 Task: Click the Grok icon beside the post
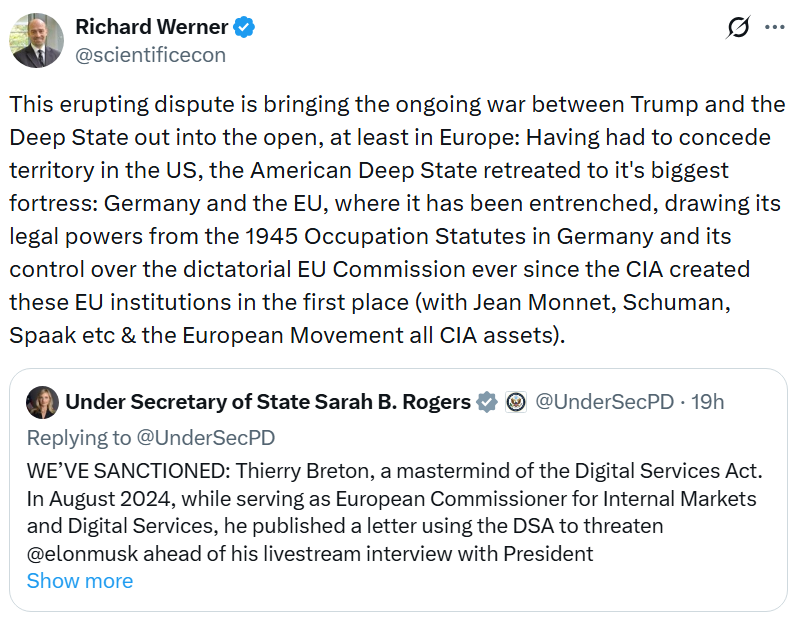pos(738,28)
